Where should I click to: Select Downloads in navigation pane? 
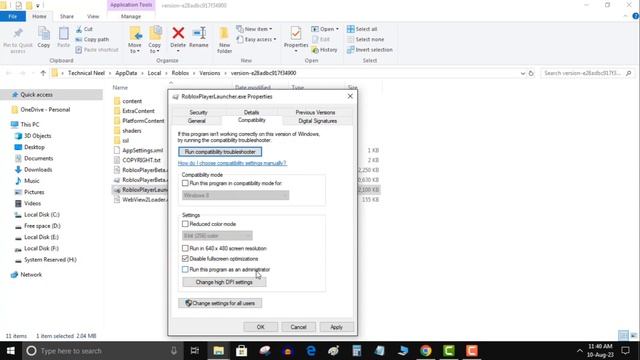coord(38,170)
